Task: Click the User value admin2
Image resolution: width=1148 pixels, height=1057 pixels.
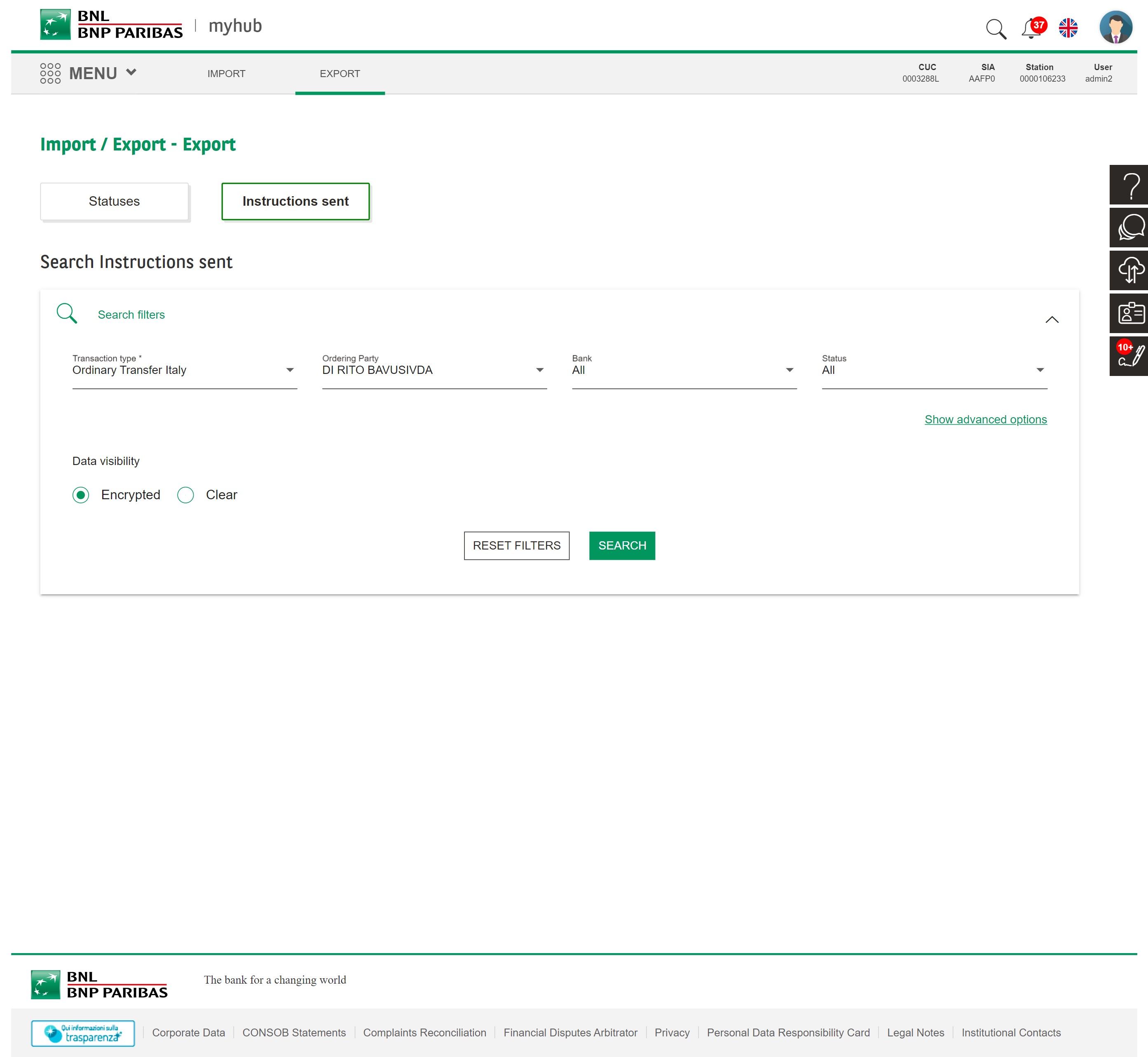Action: [1098, 79]
